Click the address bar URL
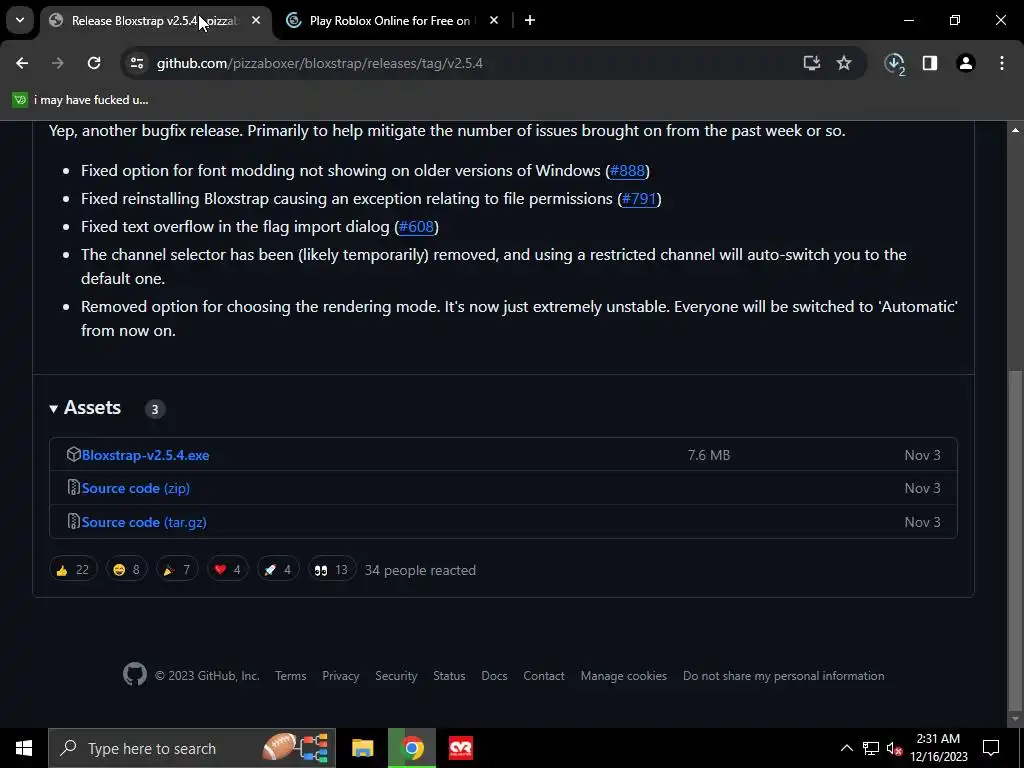Viewport: 1024px width, 768px height. coord(319,63)
